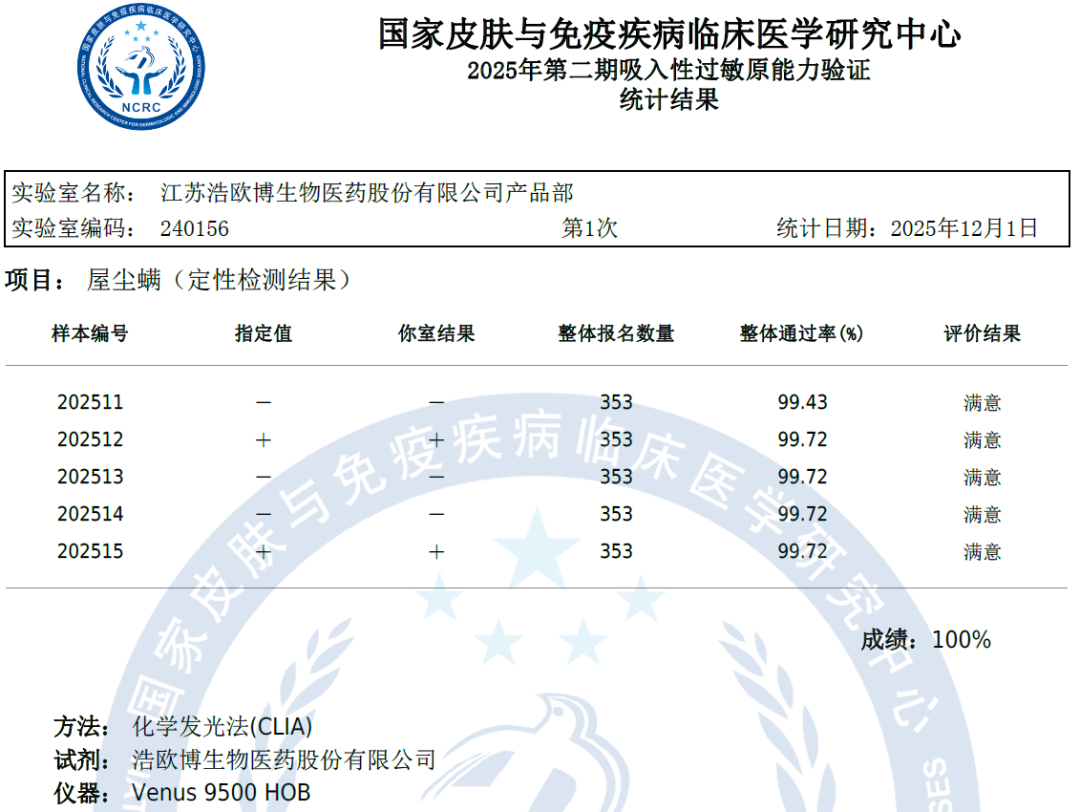Image resolution: width=1080 pixels, height=812 pixels.
Task: Select the instrument Venus 9500 HOB
Action: 220,793
